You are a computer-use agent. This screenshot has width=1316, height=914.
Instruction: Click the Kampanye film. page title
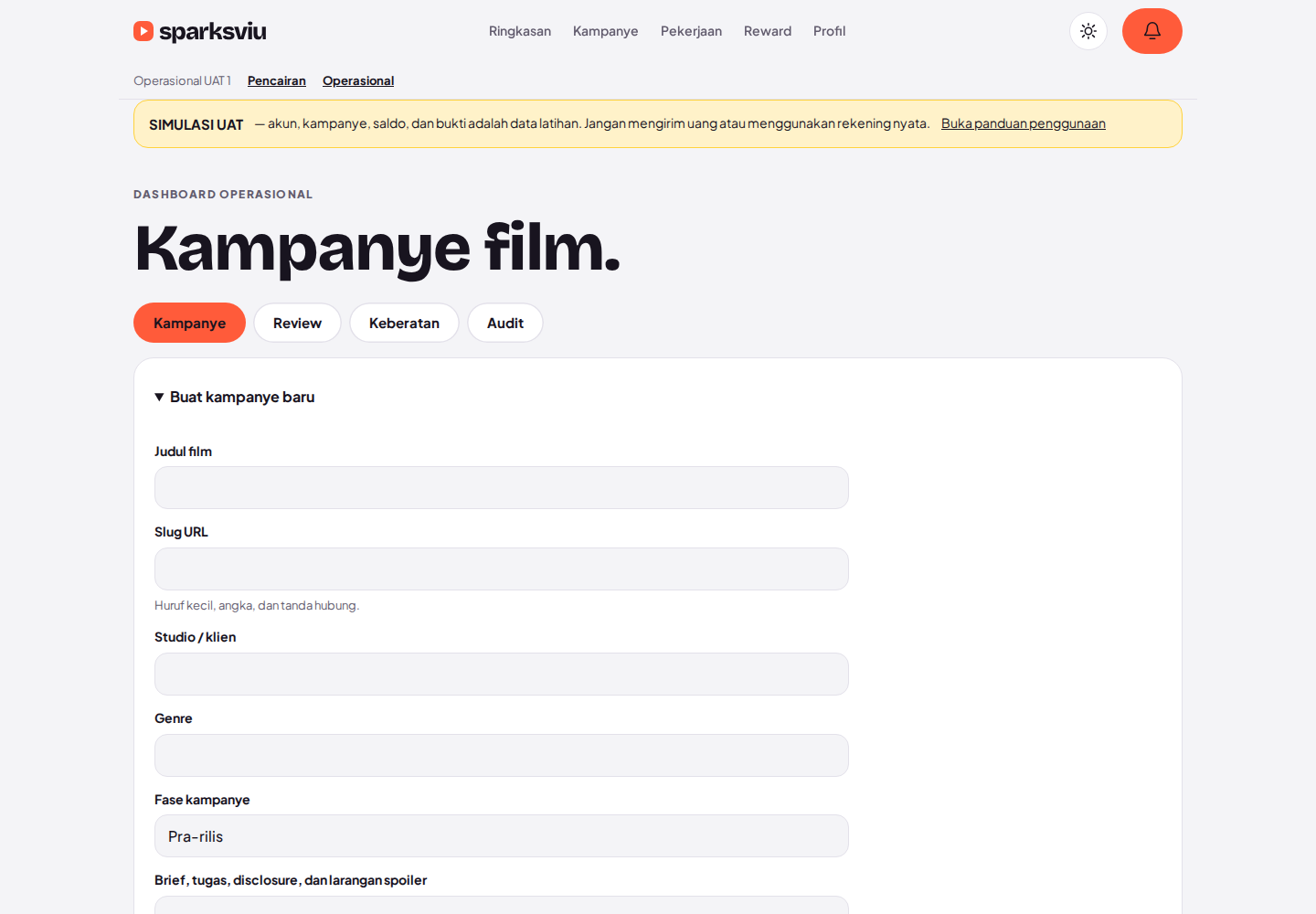[377, 248]
